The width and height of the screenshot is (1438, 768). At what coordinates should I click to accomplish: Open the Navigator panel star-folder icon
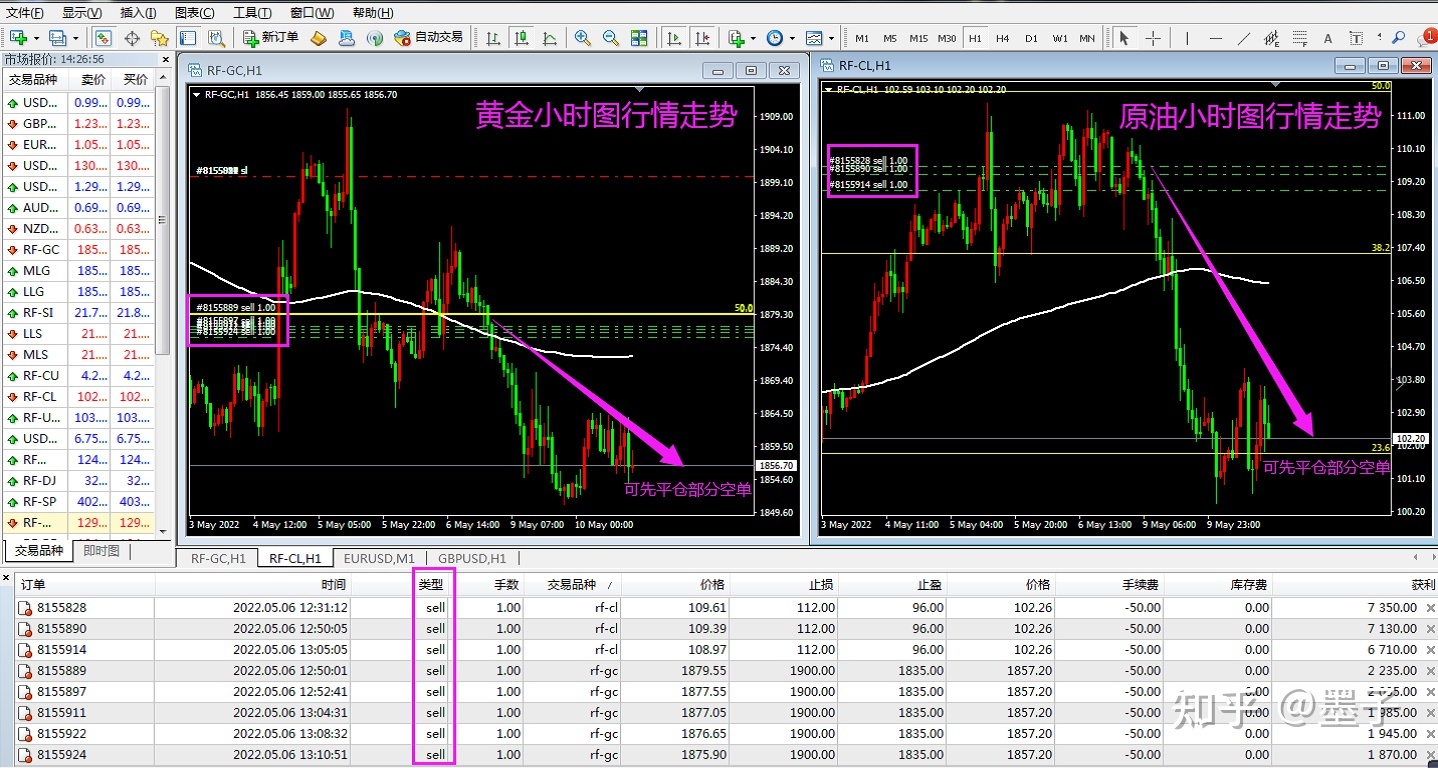click(159, 38)
